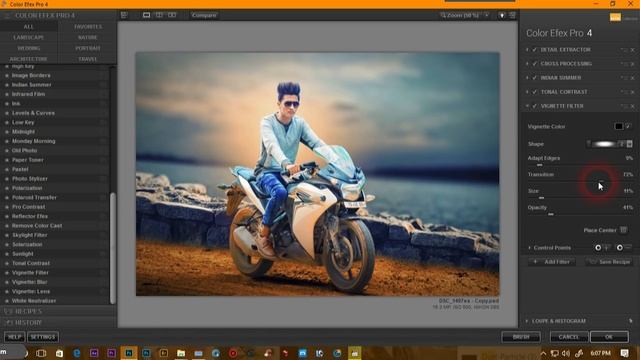Remove the Indian Summer filter

633,78
